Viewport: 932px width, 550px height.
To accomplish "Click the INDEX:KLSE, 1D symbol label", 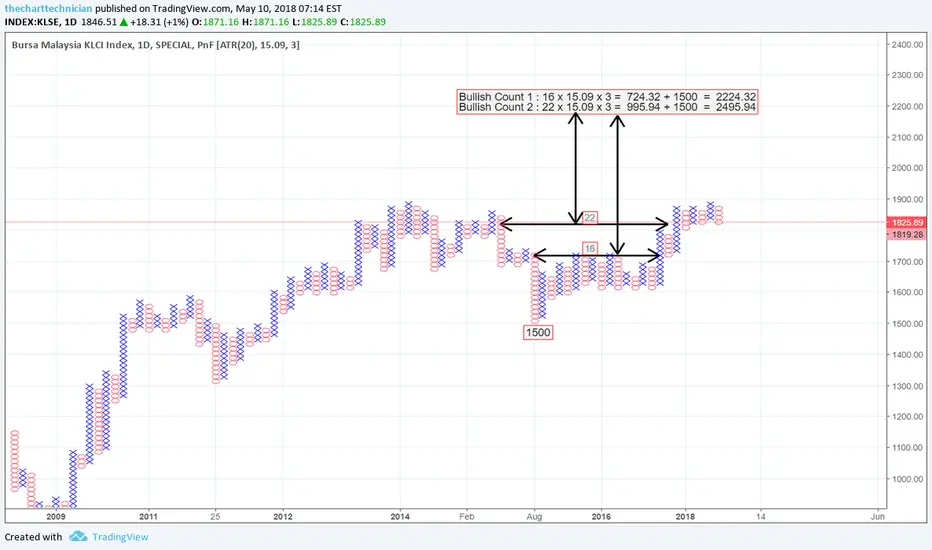I will click(x=41, y=22).
